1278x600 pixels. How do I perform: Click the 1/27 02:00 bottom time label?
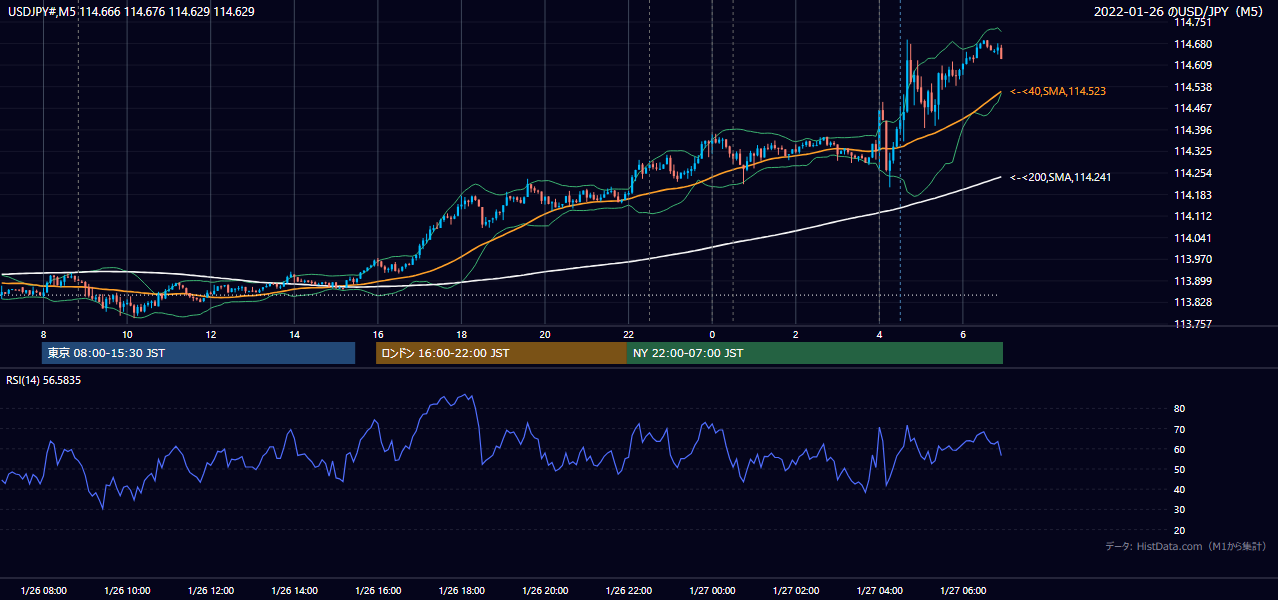click(795, 591)
